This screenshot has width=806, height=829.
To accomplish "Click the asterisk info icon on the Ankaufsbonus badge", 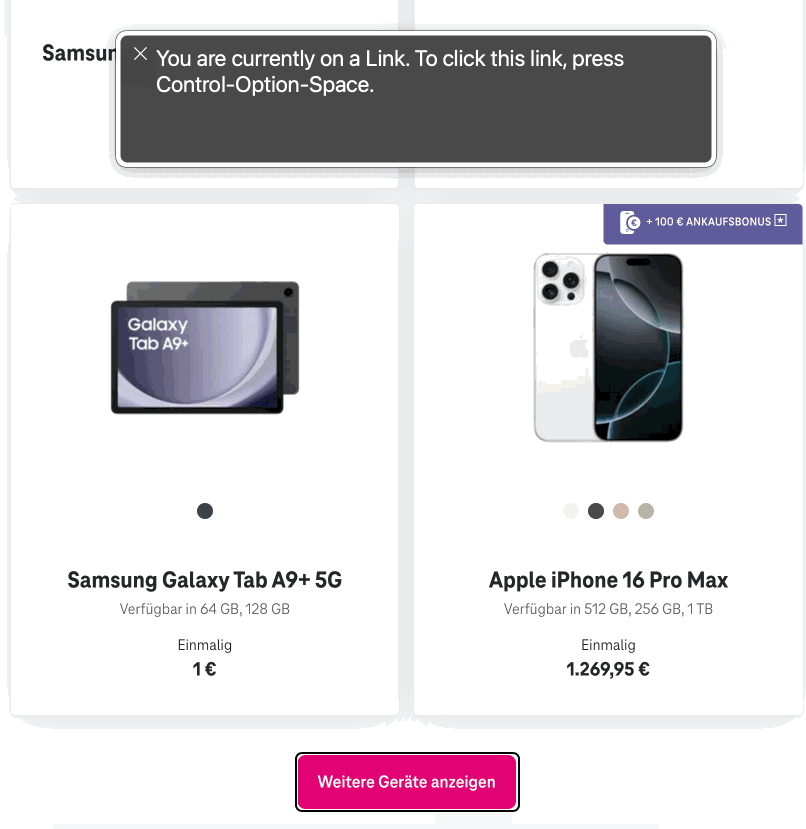I will [781, 219].
